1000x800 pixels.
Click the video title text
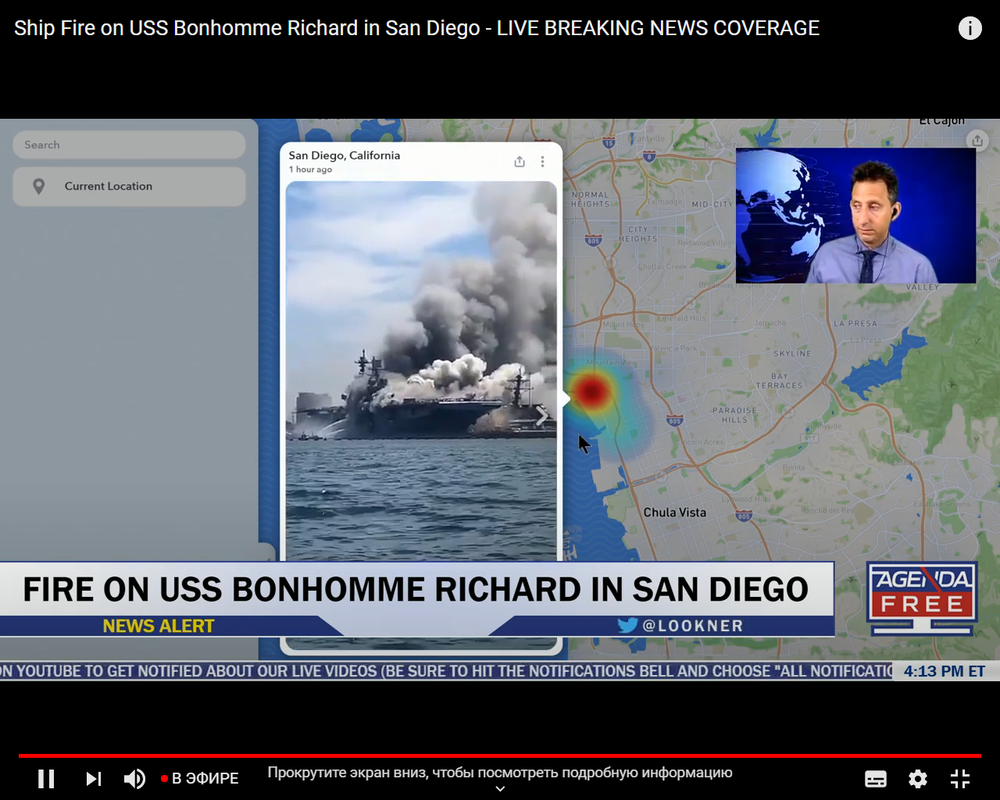click(416, 28)
